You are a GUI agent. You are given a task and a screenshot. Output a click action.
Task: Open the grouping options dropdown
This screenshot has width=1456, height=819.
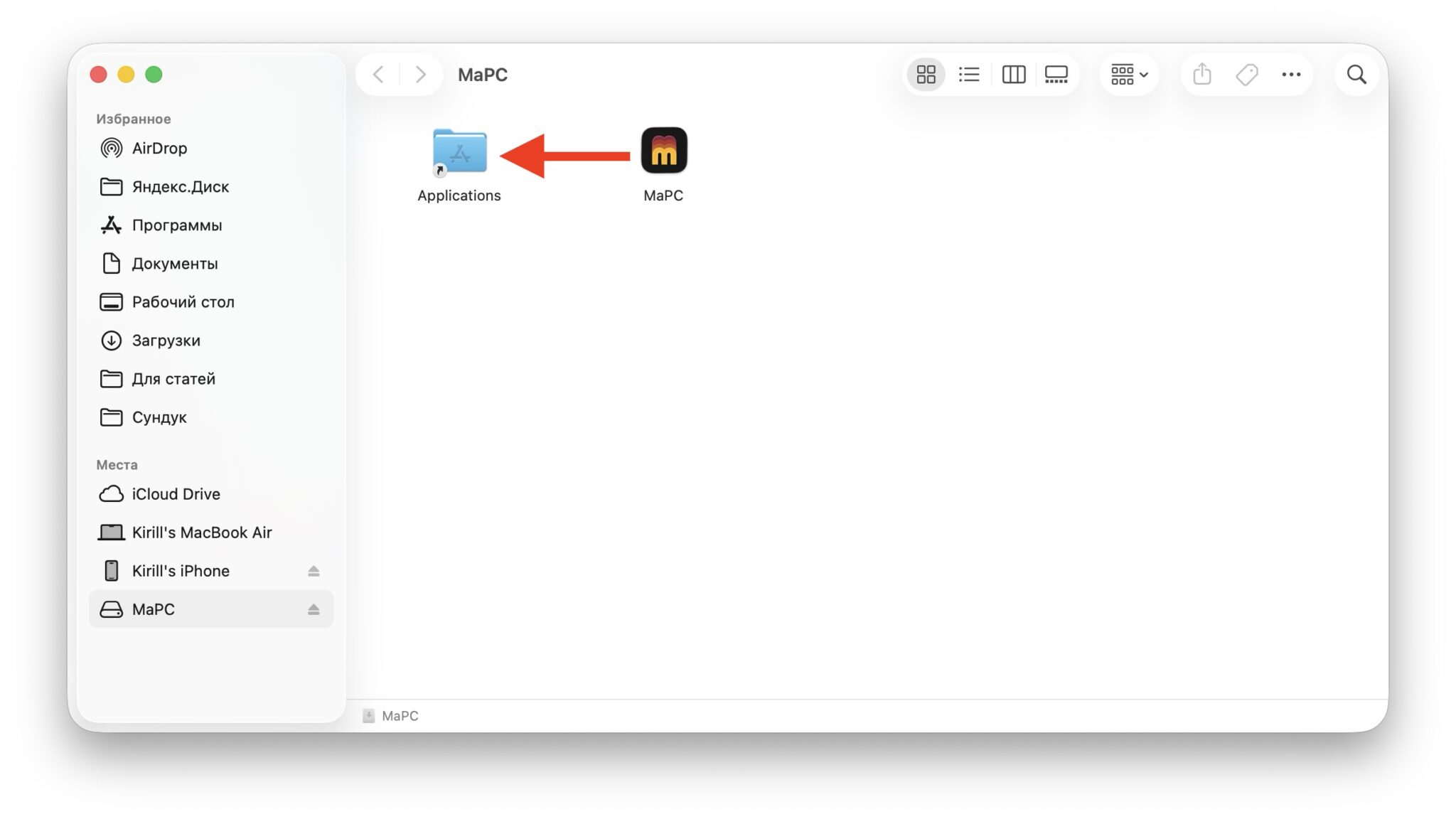point(1129,75)
